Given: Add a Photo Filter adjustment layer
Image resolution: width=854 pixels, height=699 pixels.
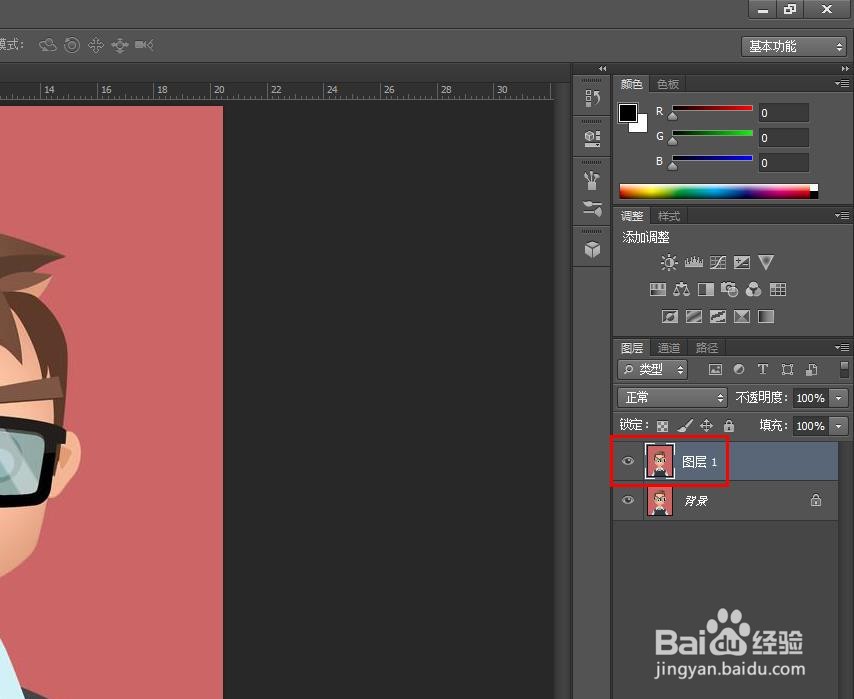Looking at the screenshot, I should [x=729, y=289].
